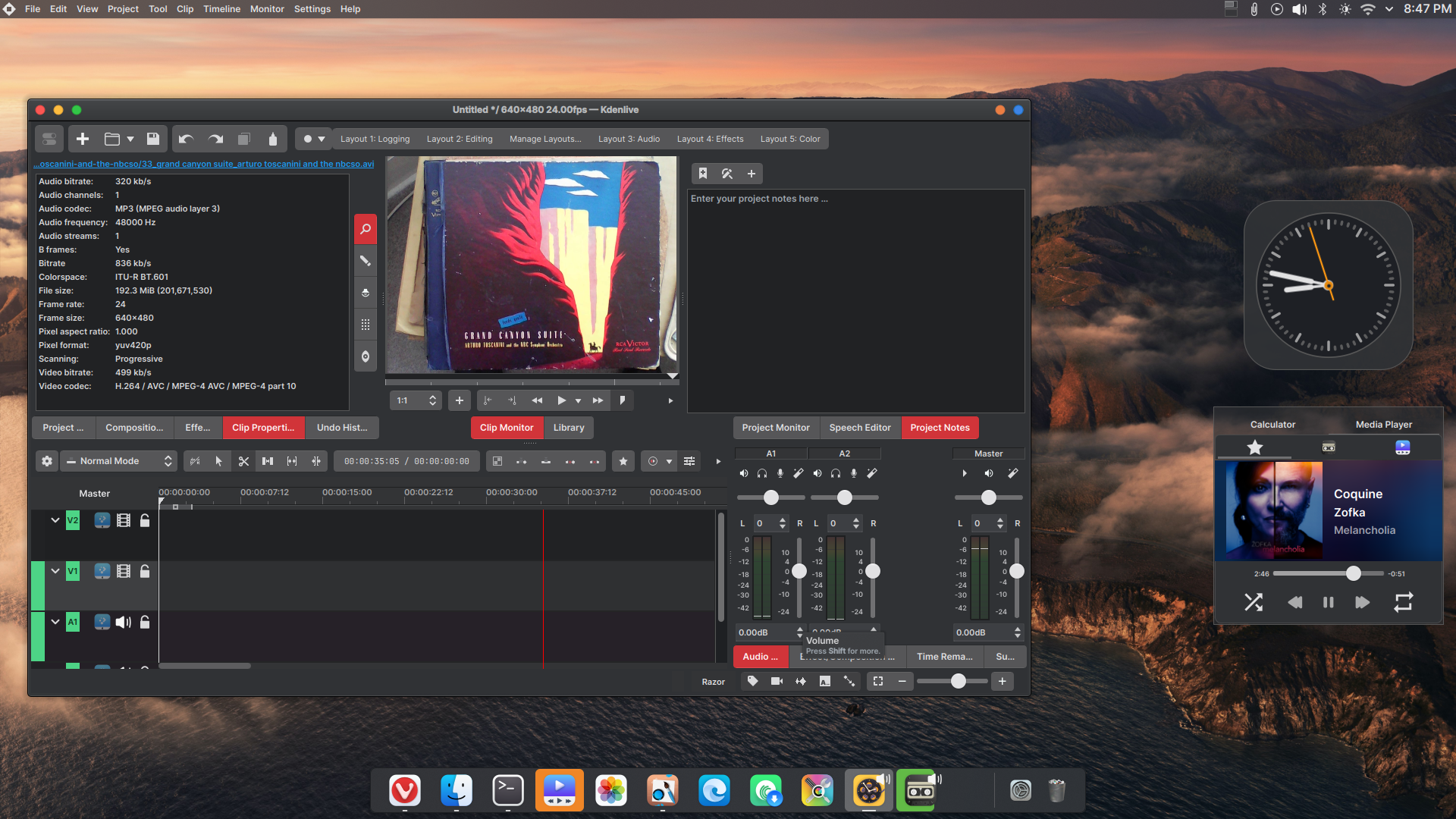
Task: Click the favorite effects star button
Action: coord(623,461)
